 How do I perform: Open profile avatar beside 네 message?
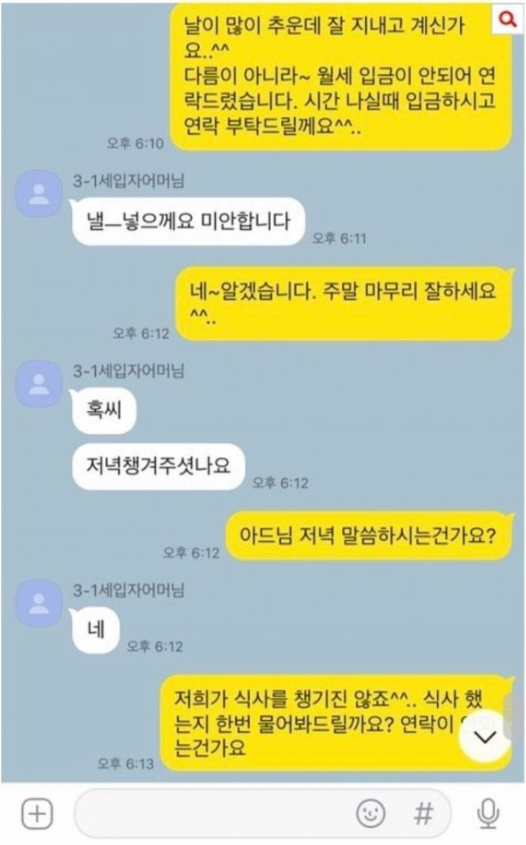(38, 604)
